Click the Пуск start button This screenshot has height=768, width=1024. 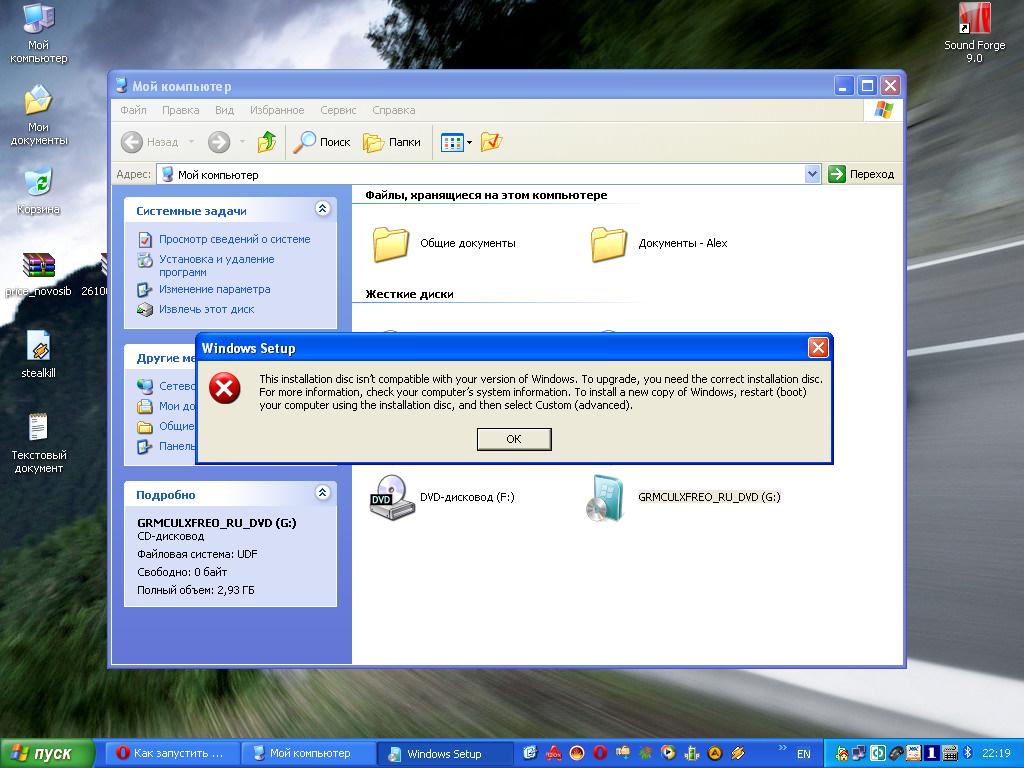tap(47, 753)
